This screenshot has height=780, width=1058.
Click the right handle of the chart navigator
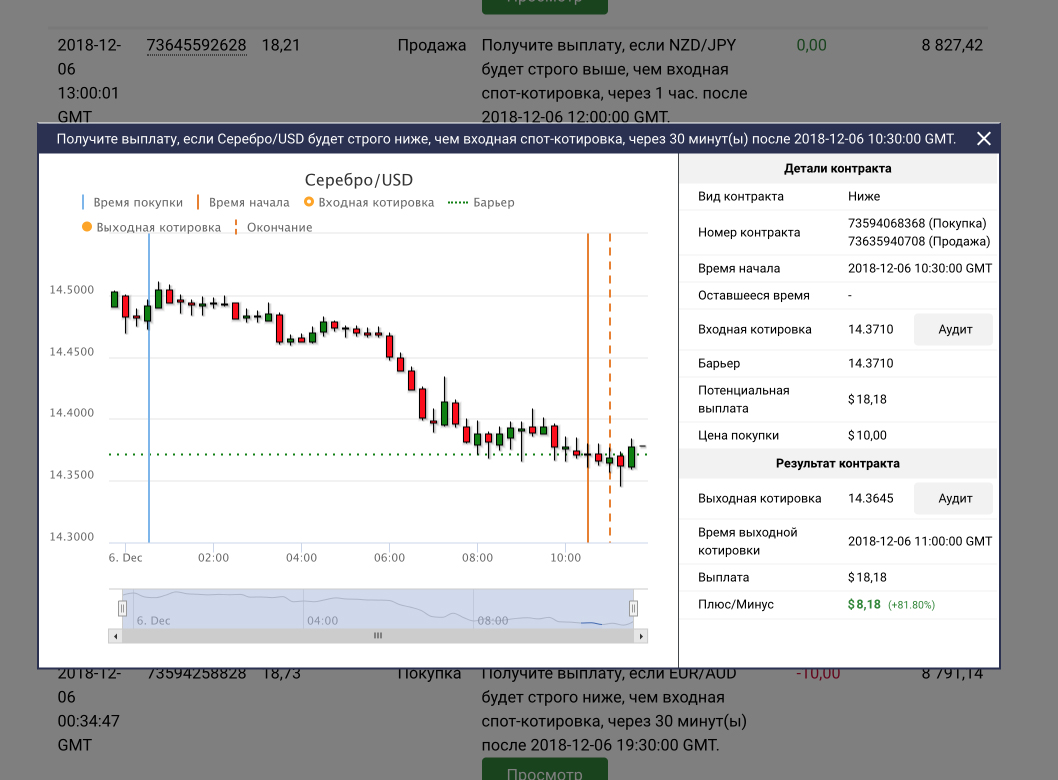[x=633, y=608]
